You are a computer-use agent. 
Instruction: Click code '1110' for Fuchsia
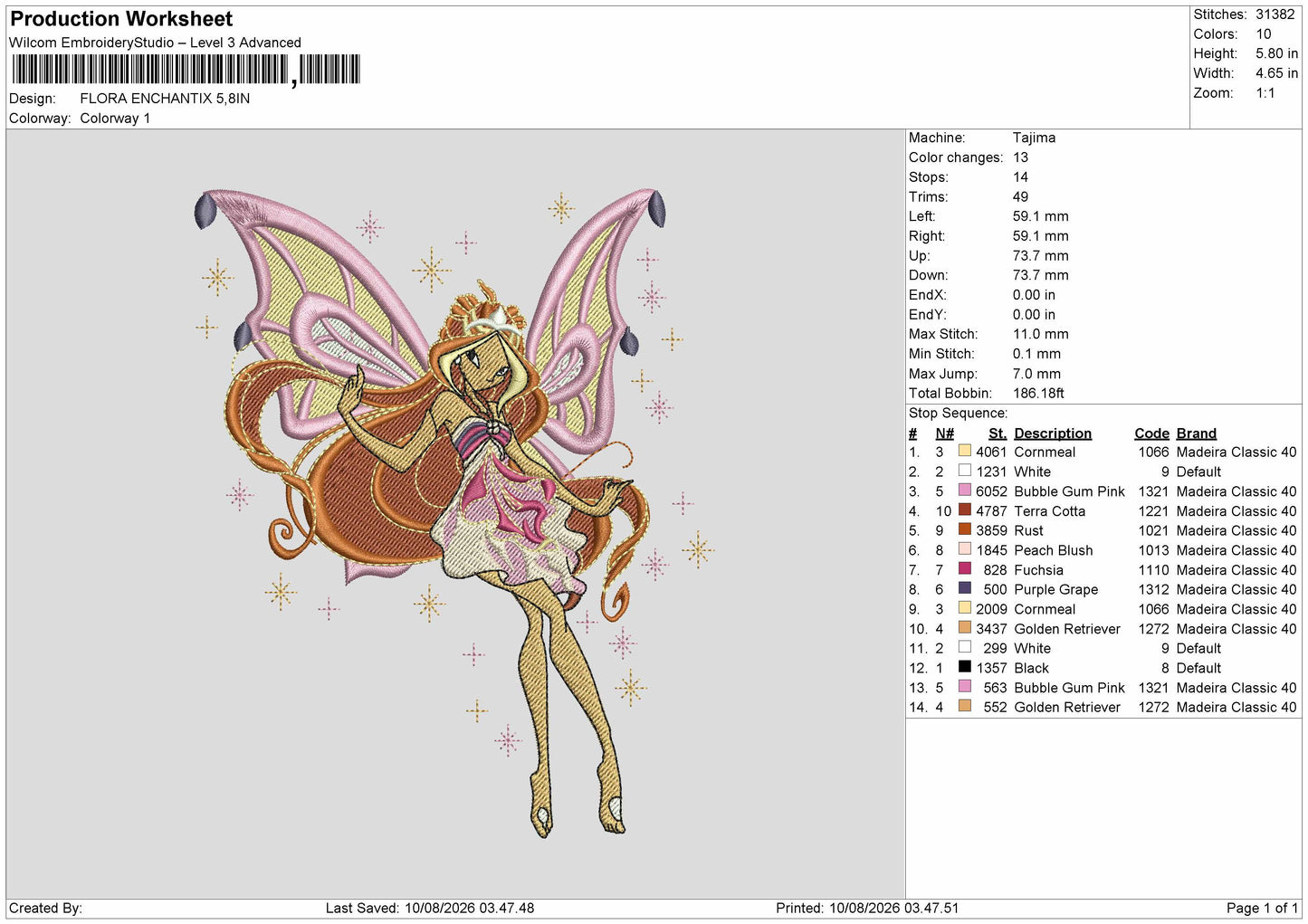1153,570
